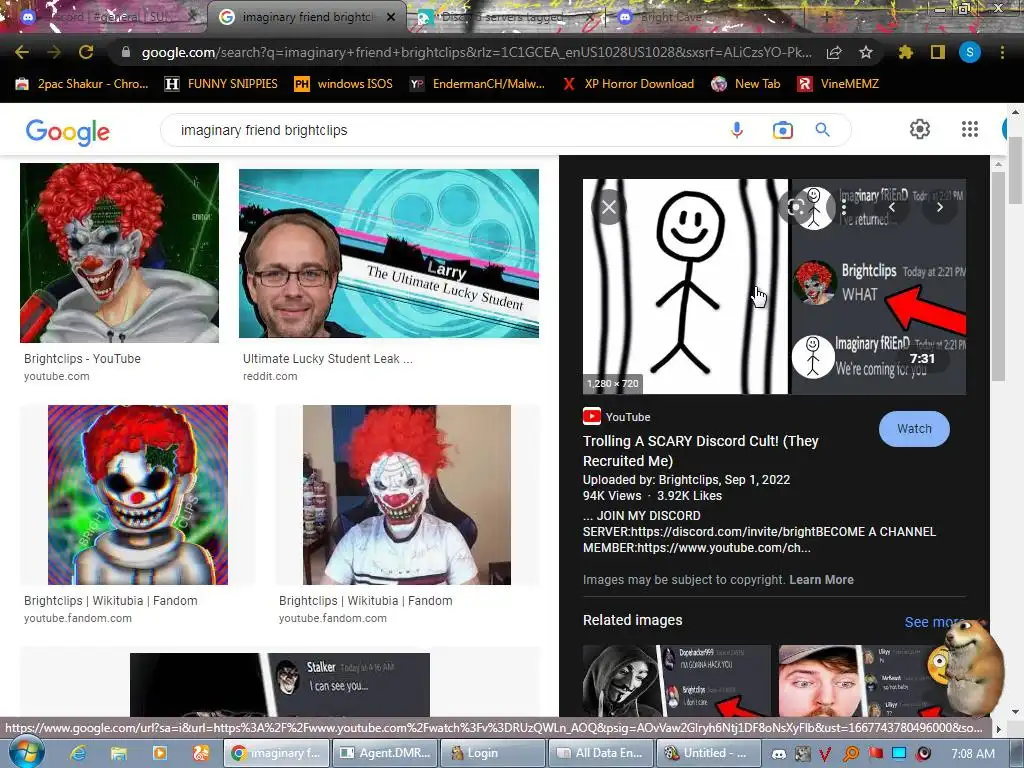Open the Brightclips - YouTube clown image result
The width and height of the screenshot is (1024, 768).
[x=120, y=253]
